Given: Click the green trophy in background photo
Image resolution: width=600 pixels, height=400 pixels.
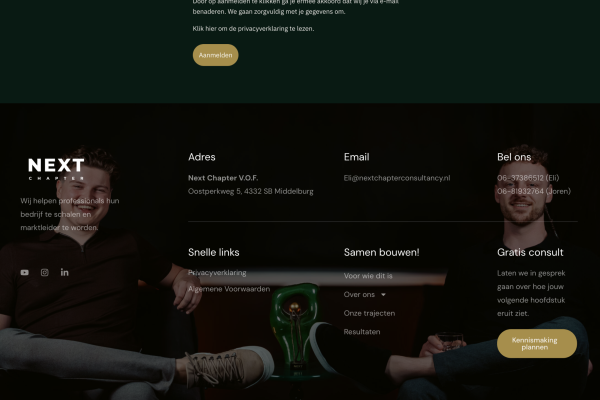Looking at the screenshot, I should point(294,323).
